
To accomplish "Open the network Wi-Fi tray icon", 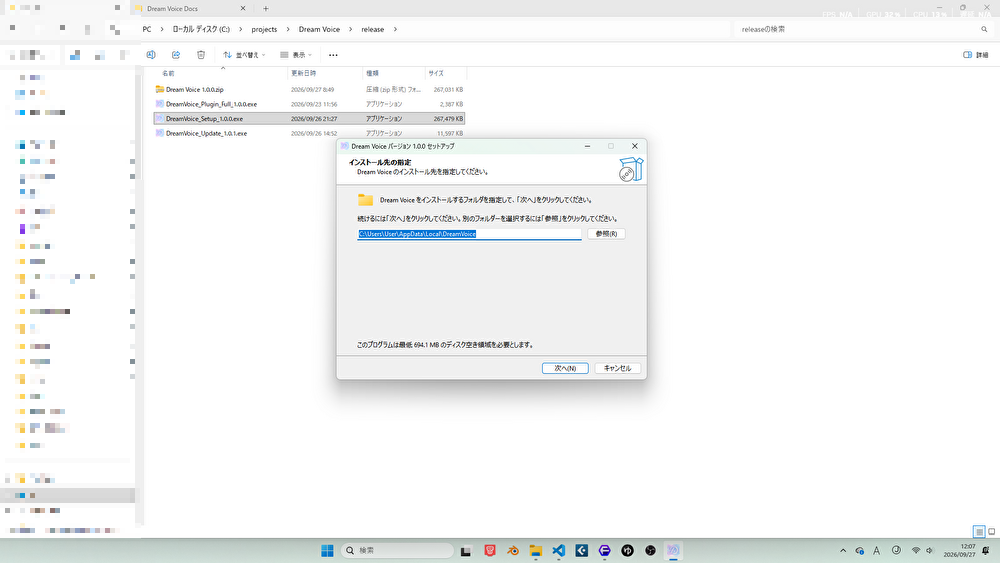I will point(916,551).
